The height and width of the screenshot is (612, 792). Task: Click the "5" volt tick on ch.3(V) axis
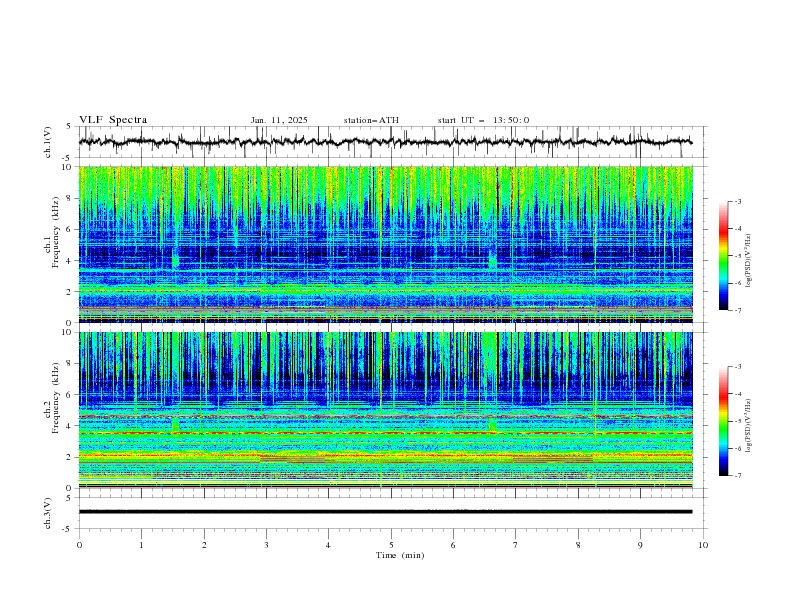coord(70,498)
